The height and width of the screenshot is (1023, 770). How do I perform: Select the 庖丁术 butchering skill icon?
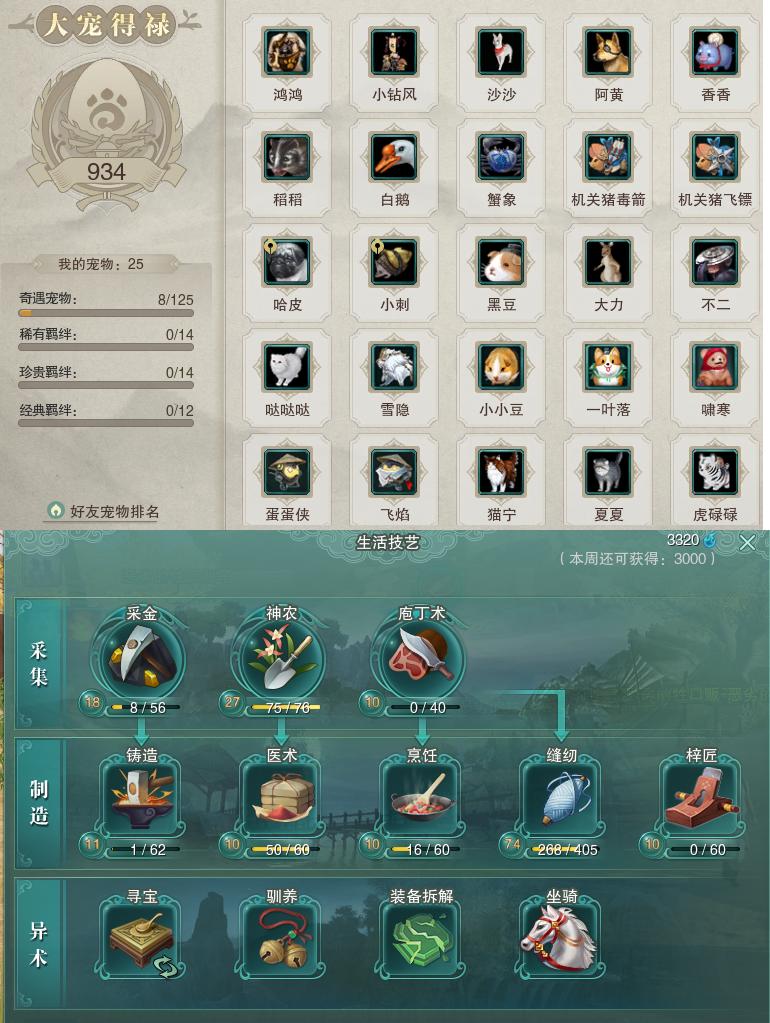(x=422, y=656)
